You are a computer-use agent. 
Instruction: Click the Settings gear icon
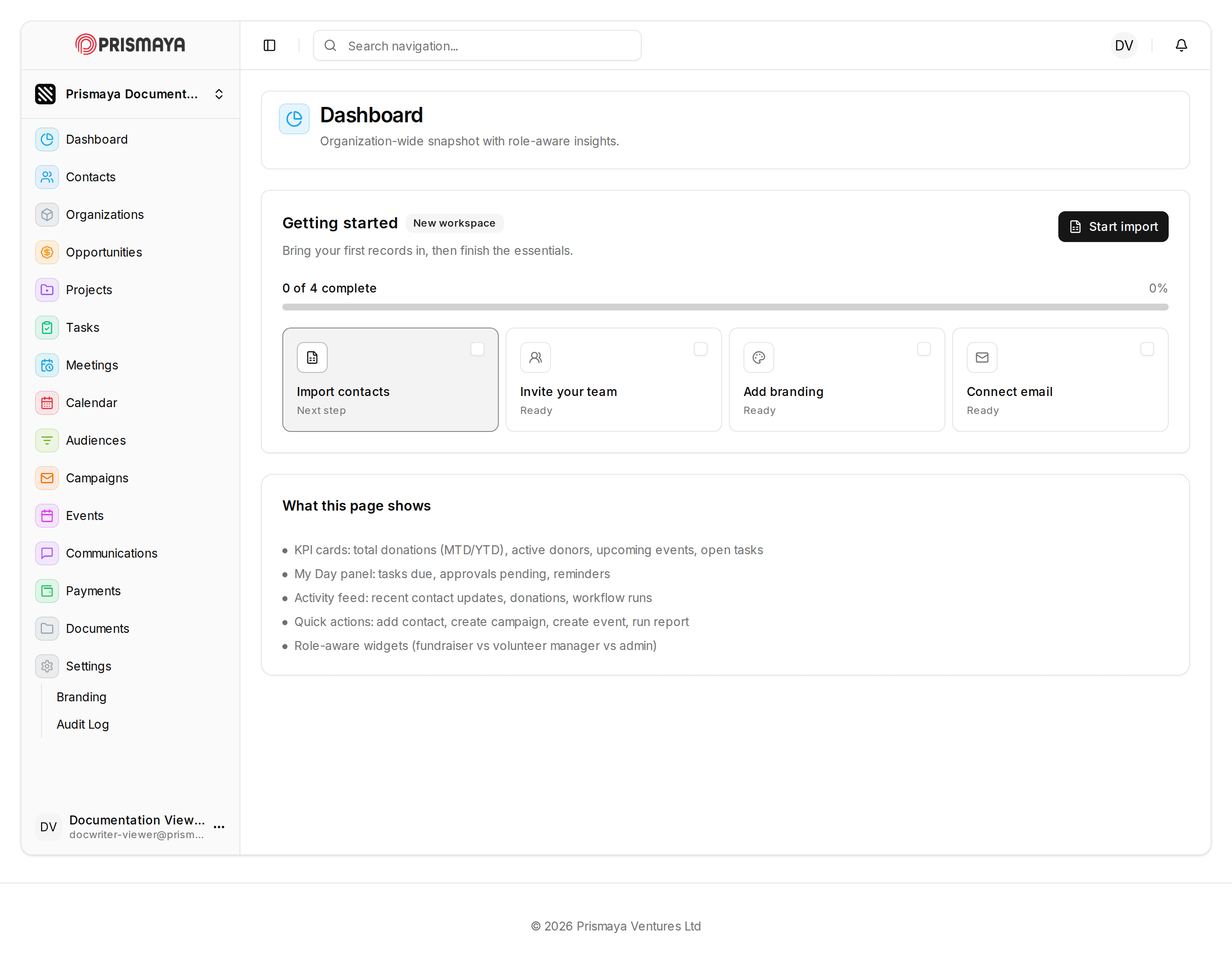point(47,666)
